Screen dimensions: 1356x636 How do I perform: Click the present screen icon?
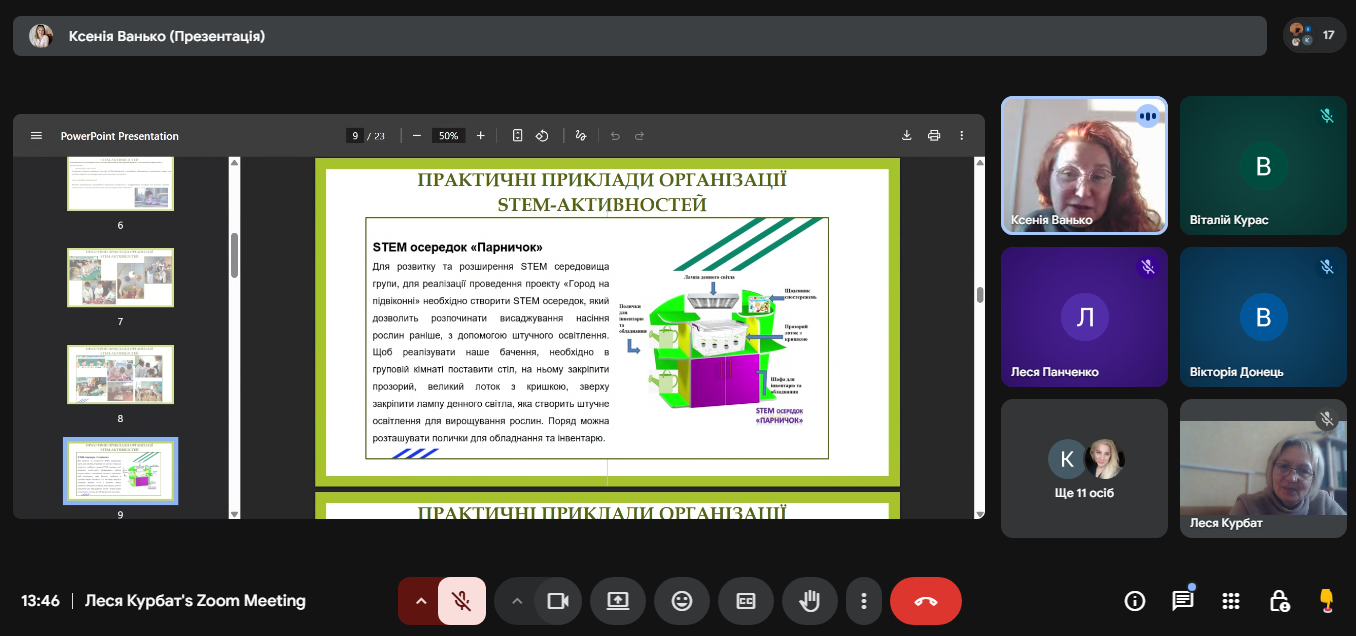618,601
